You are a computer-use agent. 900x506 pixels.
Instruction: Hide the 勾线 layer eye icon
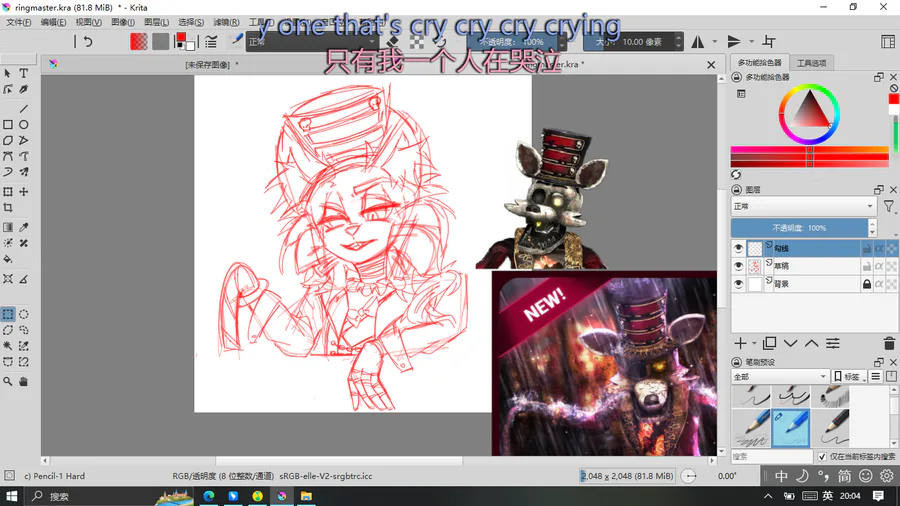pyautogui.click(x=738, y=248)
